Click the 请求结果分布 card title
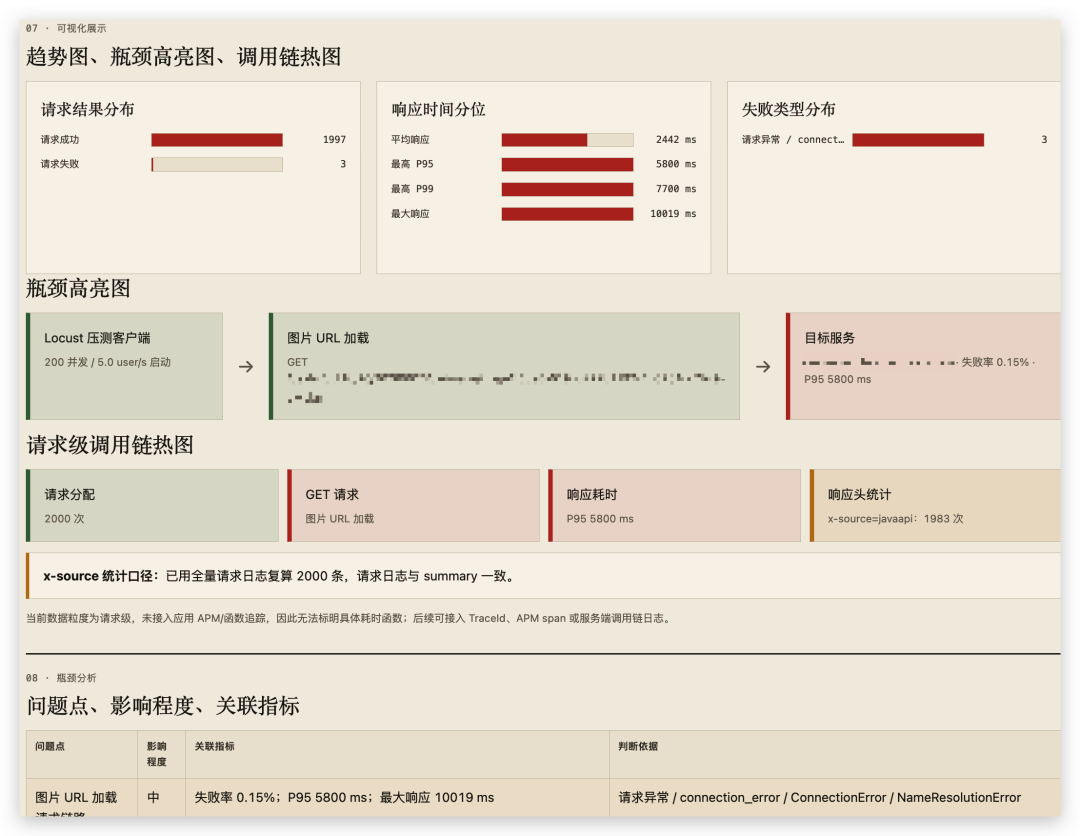The image size is (1080, 836). point(87,109)
